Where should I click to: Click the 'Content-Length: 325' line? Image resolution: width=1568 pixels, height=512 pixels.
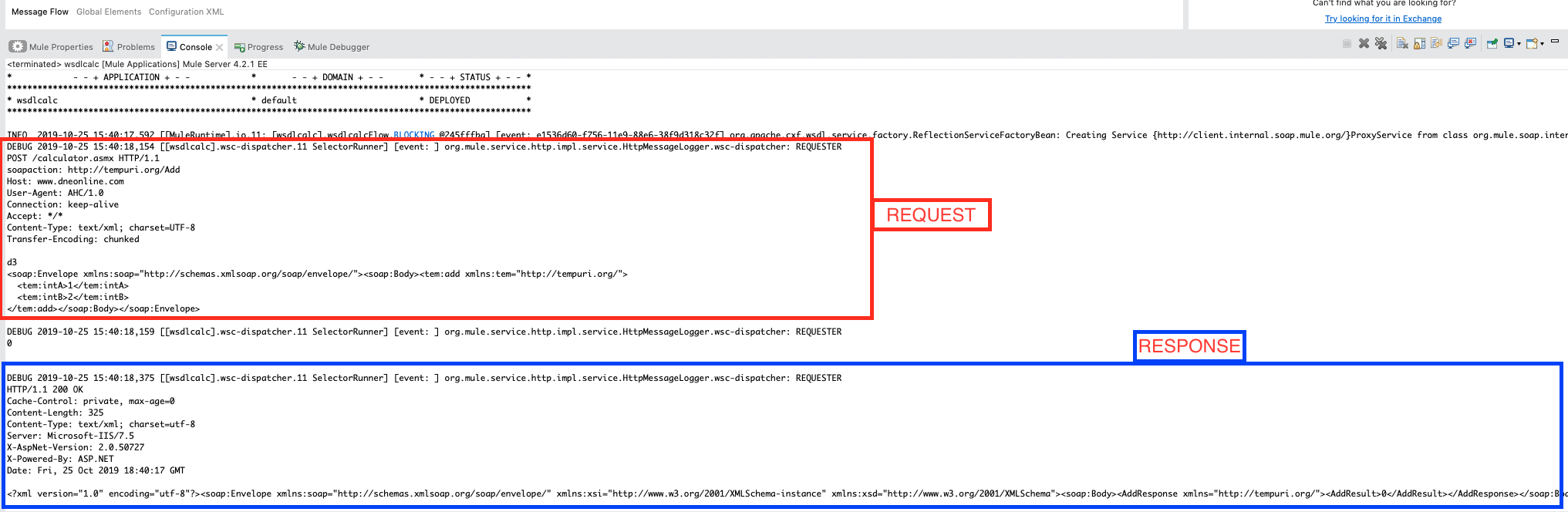56,413
